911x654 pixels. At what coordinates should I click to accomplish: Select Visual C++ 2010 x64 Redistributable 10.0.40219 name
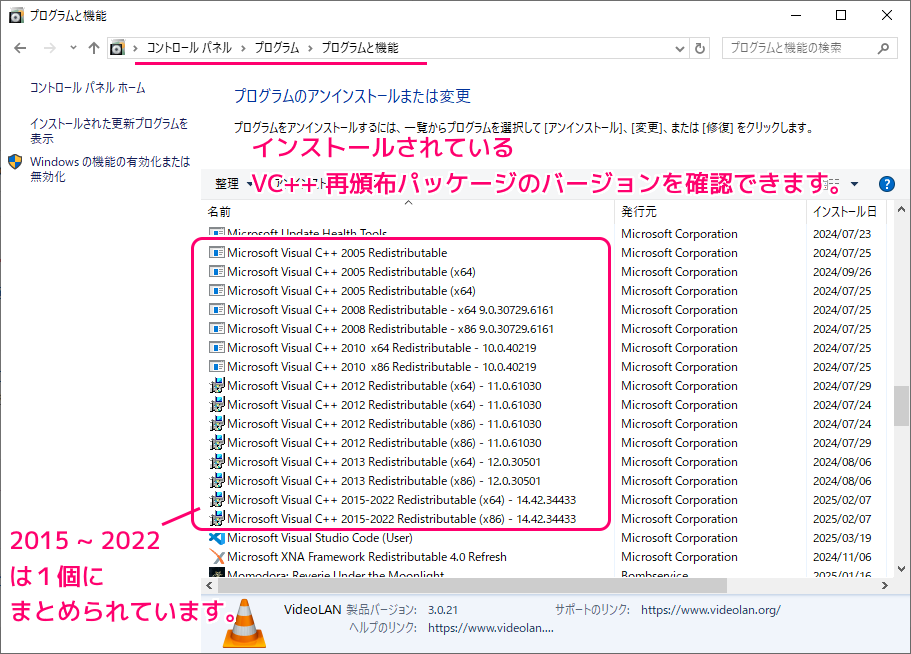point(382,348)
